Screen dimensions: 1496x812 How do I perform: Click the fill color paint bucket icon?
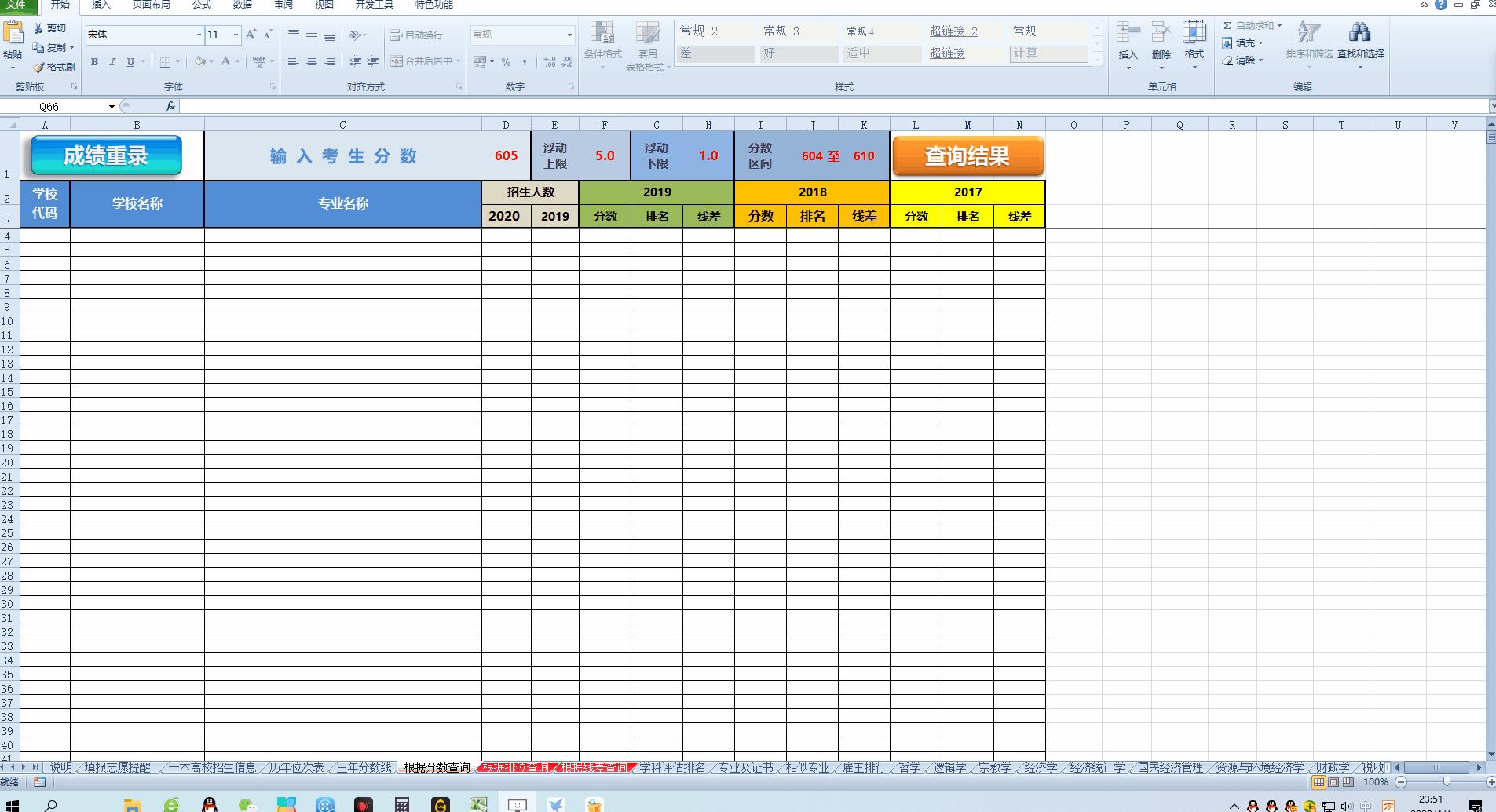coord(200,61)
